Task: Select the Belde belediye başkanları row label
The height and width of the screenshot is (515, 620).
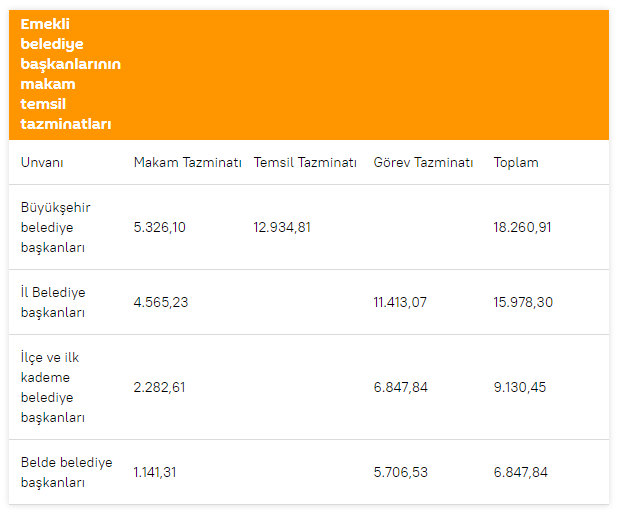Action: pos(66,472)
